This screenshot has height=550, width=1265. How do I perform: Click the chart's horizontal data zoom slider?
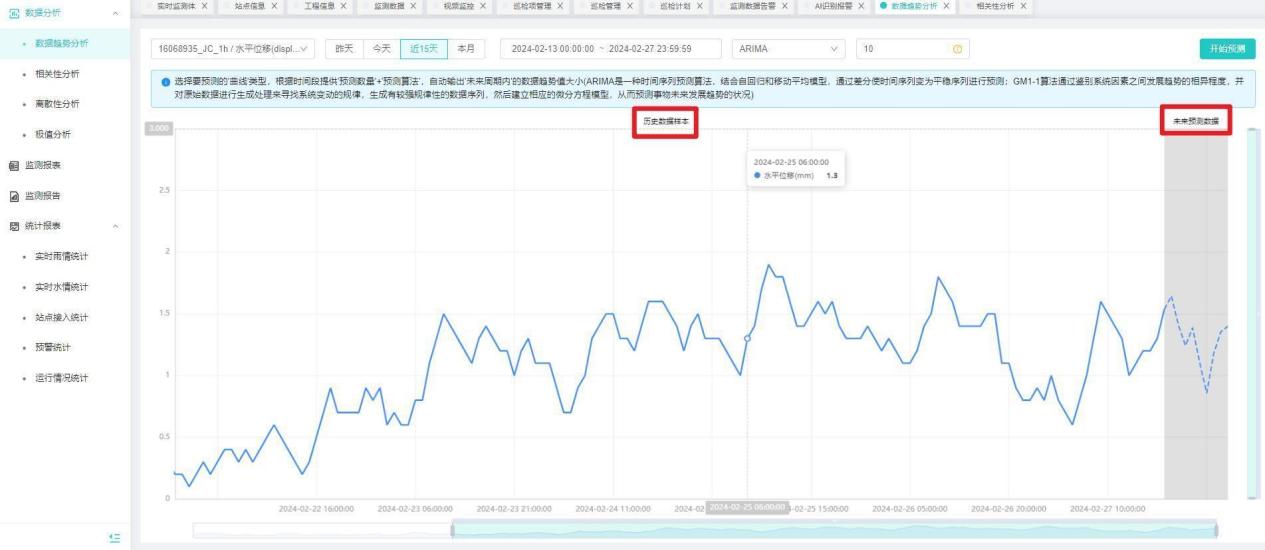point(833,530)
